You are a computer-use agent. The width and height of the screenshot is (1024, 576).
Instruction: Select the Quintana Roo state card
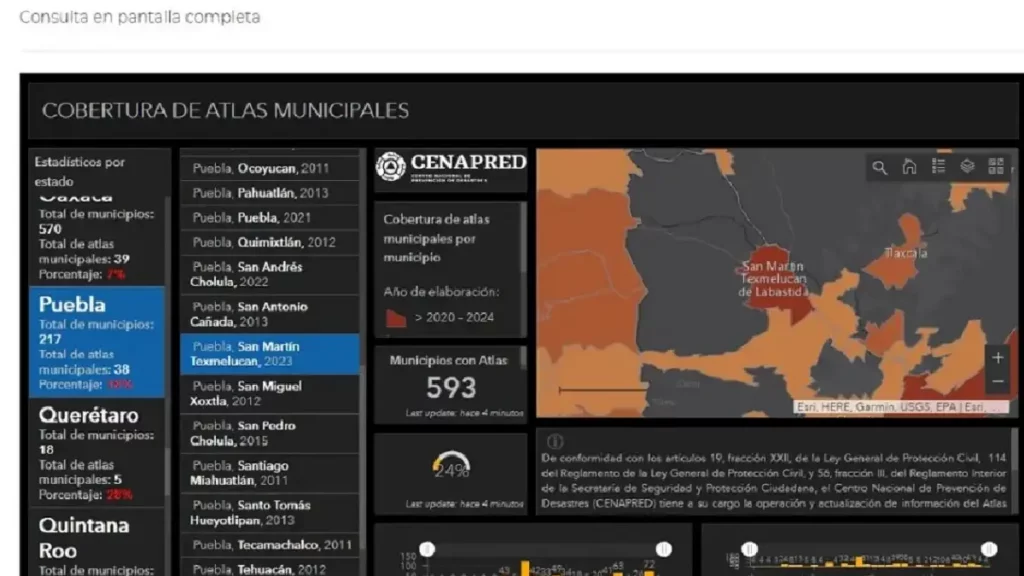tap(97, 543)
